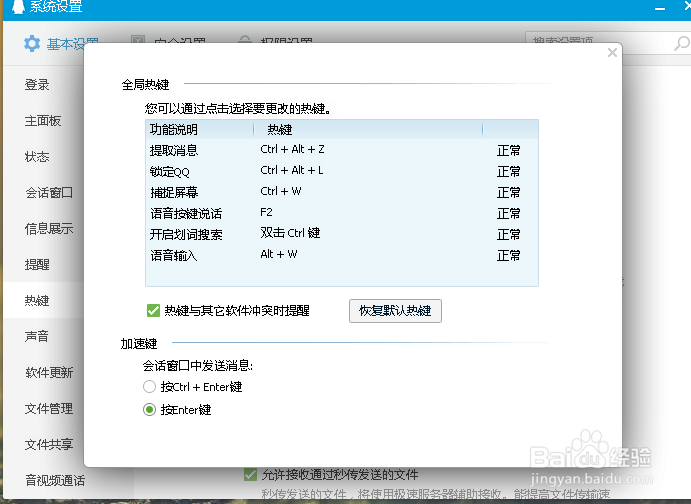Select 按Enter键 radio option
The width and height of the screenshot is (691, 504).
tap(149, 410)
